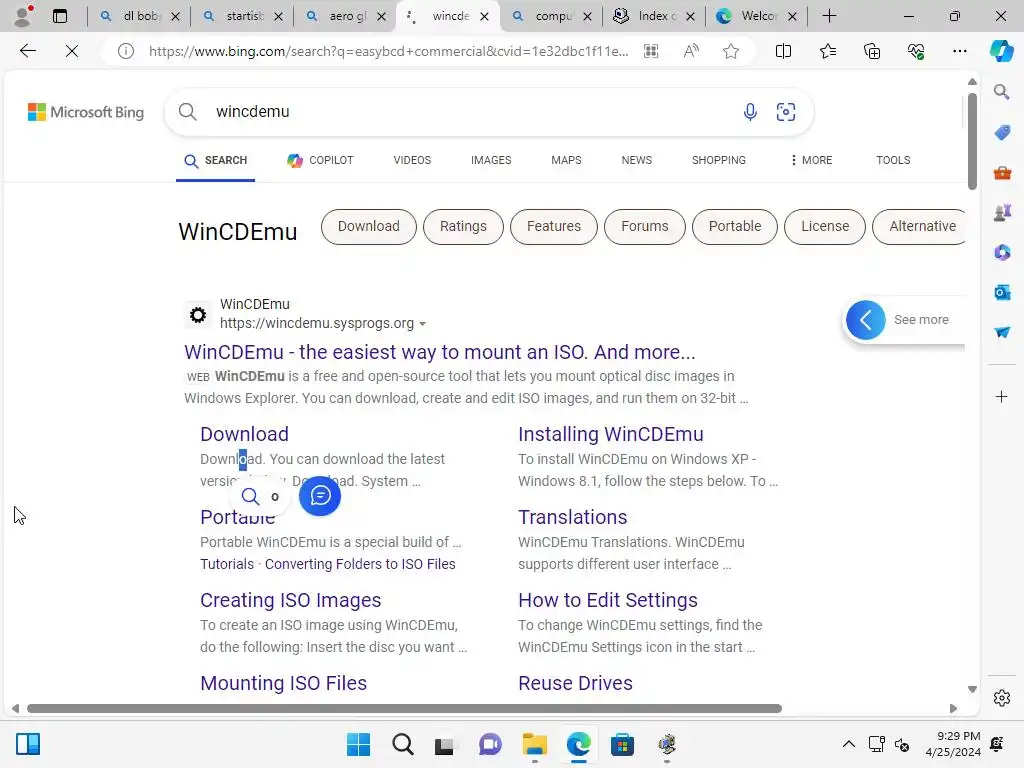
Task: Switch to MAPS search tab
Action: coord(566,160)
